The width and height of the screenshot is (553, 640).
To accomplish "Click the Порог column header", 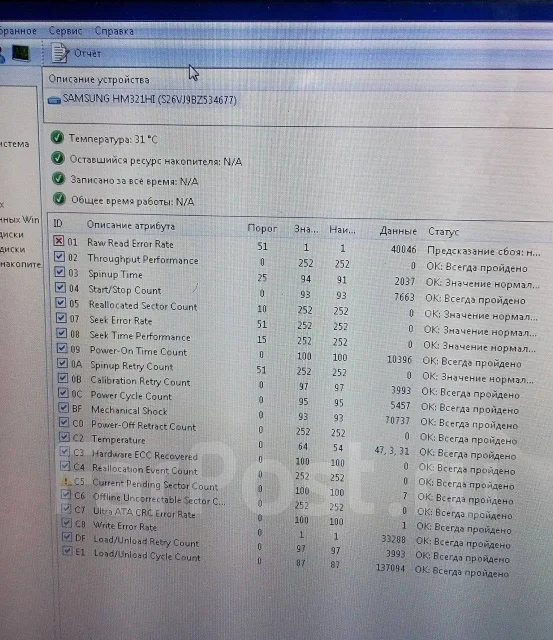I will tap(262, 229).
